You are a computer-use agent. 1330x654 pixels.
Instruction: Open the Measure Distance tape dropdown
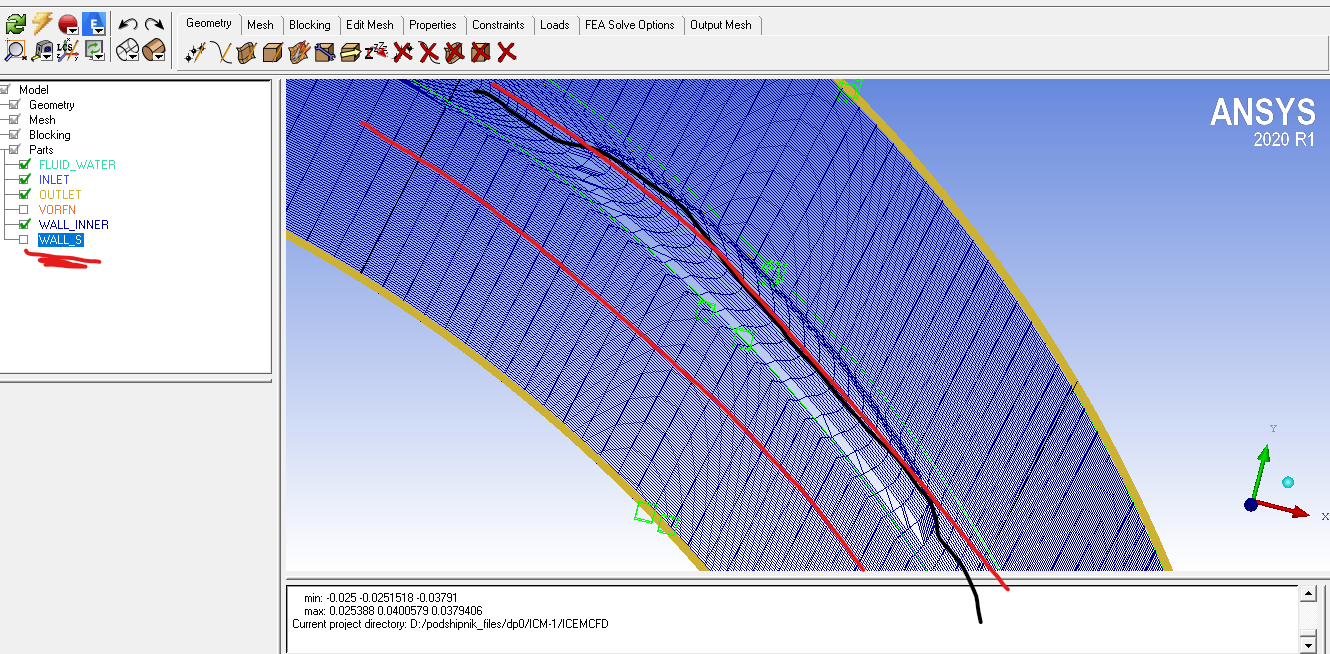pos(42,50)
